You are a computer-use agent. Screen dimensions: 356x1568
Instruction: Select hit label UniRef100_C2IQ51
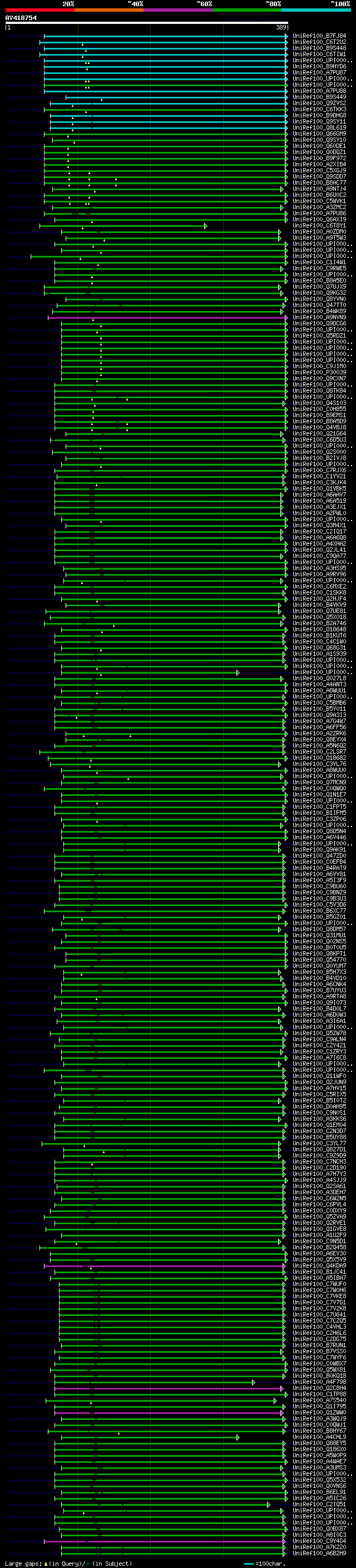319,1504
